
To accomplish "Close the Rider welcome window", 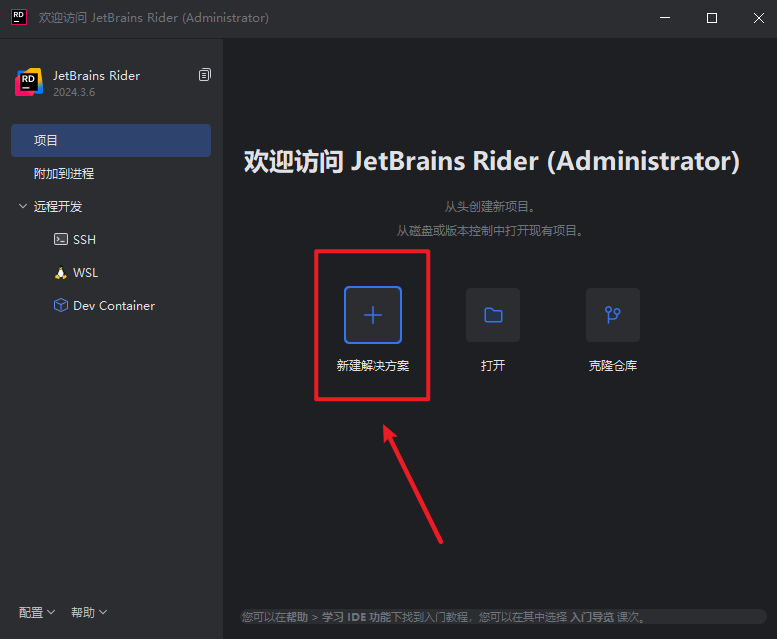I will pyautogui.click(x=759, y=18).
